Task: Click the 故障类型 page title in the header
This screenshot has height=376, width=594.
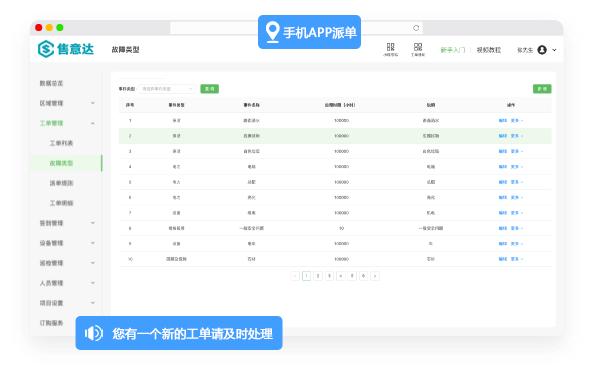Action: pos(125,50)
